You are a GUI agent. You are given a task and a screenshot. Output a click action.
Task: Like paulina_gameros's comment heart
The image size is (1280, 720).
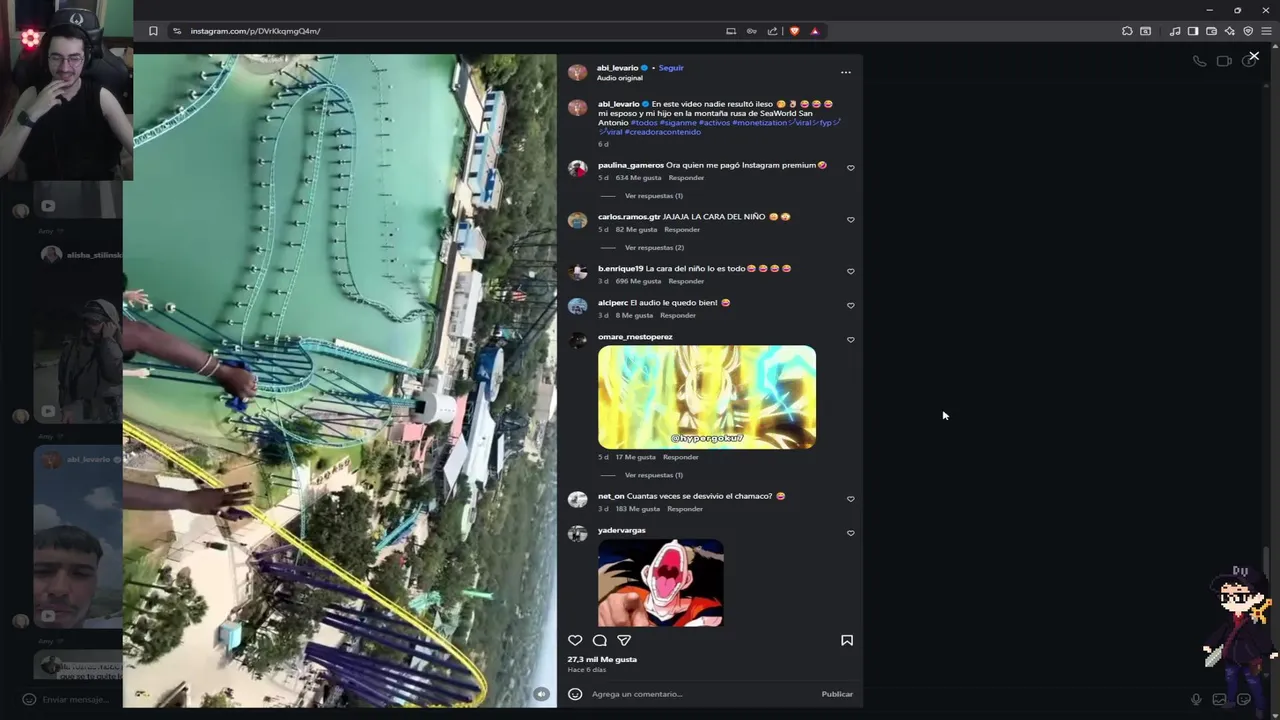pyautogui.click(x=851, y=168)
